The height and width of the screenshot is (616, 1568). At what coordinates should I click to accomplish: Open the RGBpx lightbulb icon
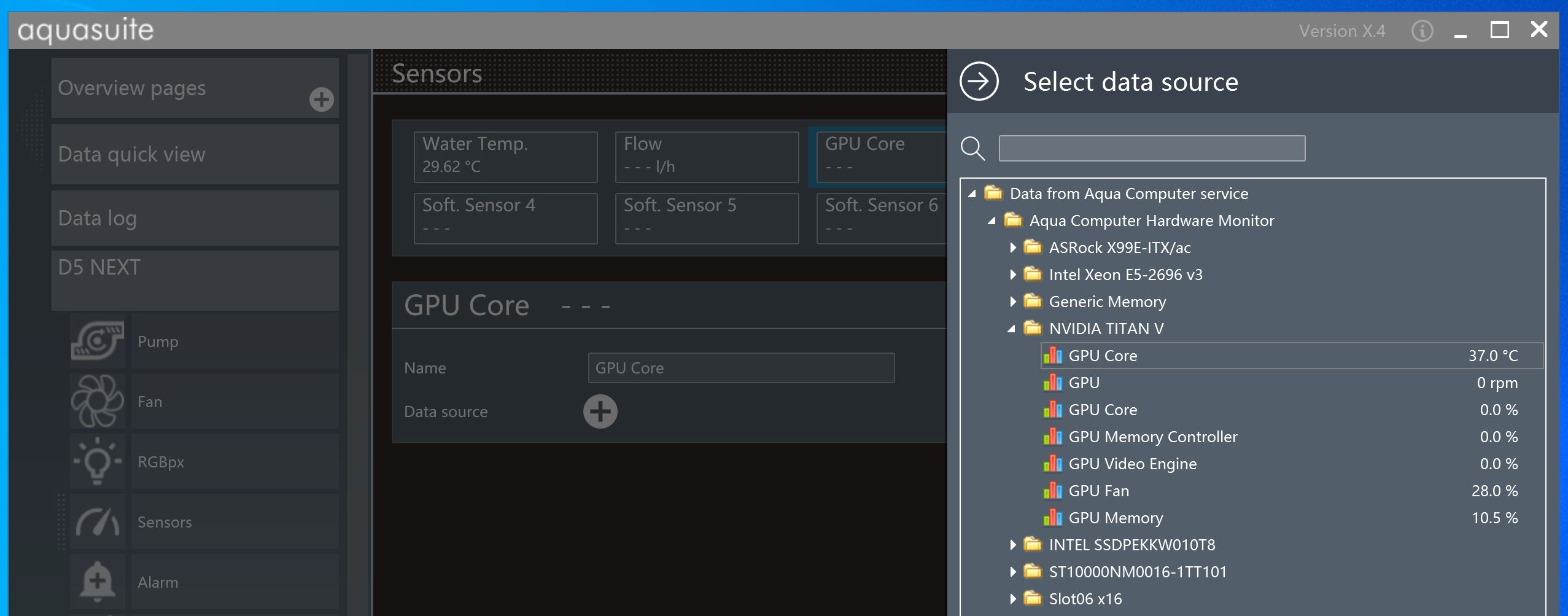tap(98, 461)
